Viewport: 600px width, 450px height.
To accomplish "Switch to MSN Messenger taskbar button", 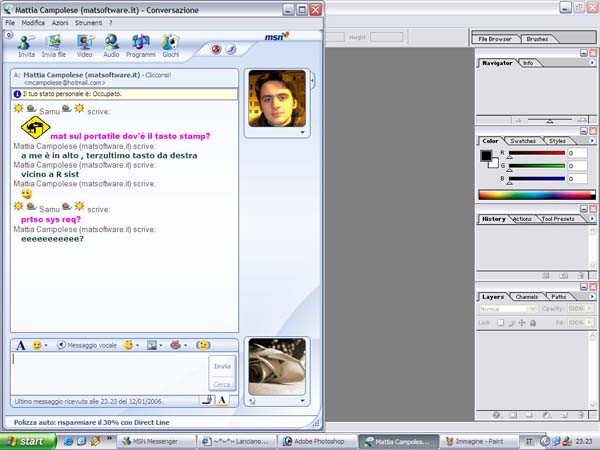I will coord(155,442).
